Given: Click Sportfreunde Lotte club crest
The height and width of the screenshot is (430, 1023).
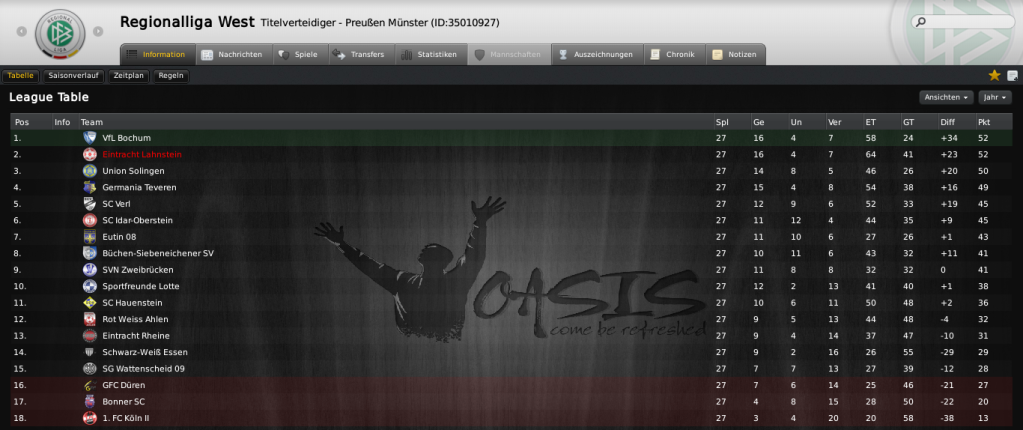Looking at the screenshot, I should (x=89, y=286).
